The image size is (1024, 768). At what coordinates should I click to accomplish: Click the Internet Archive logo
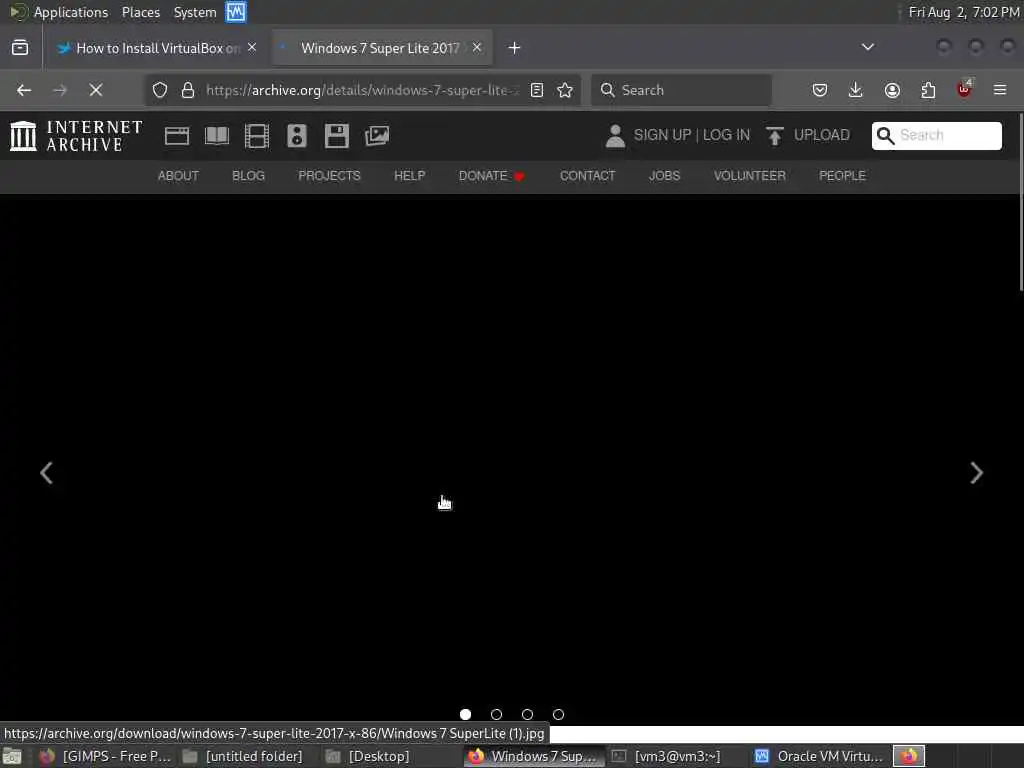tap(76, 136)
